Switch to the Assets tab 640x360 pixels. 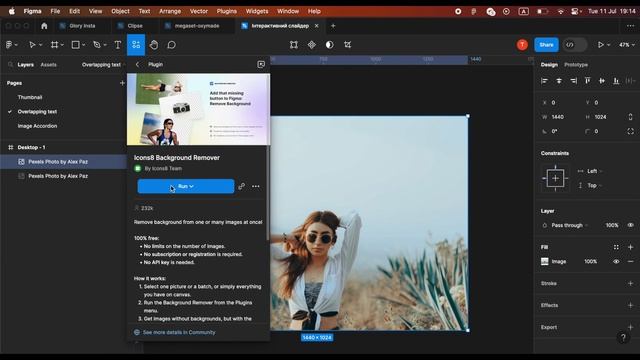(x=49, y=64)
